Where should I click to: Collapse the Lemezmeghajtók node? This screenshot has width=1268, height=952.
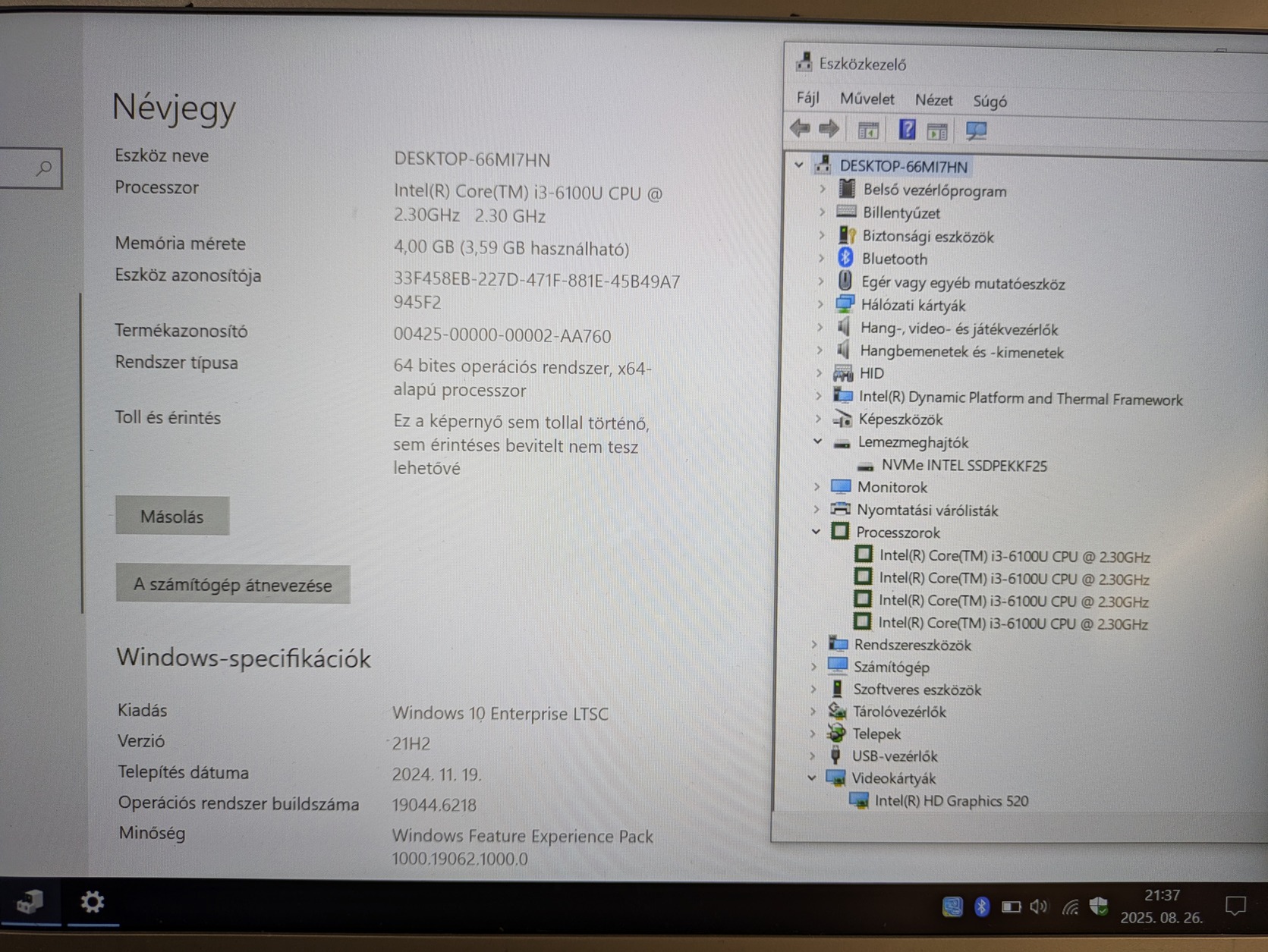818,441
